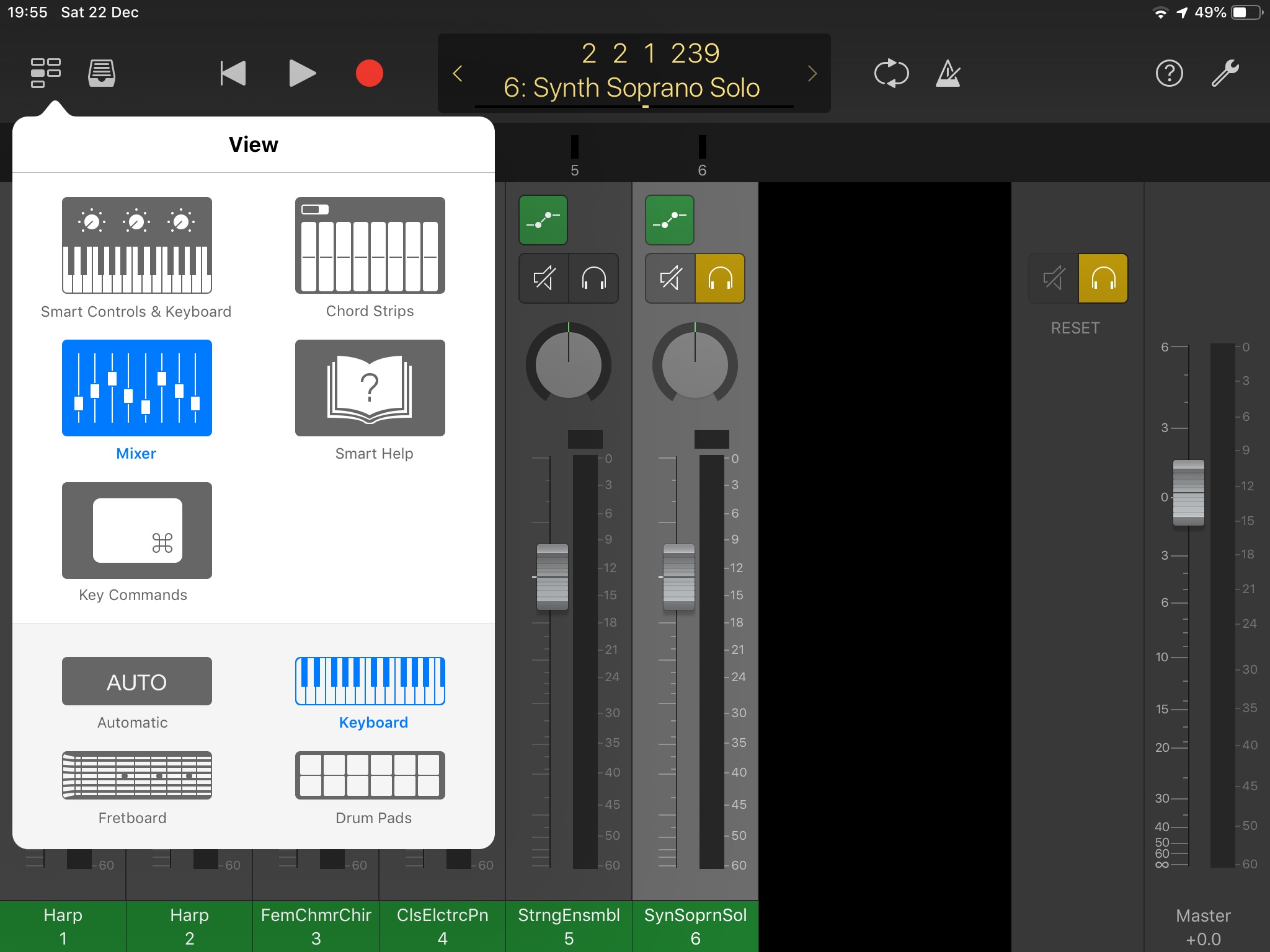Solo the StrngEnsmbl channel 5

pyautogui.click(x=593, y=278)
